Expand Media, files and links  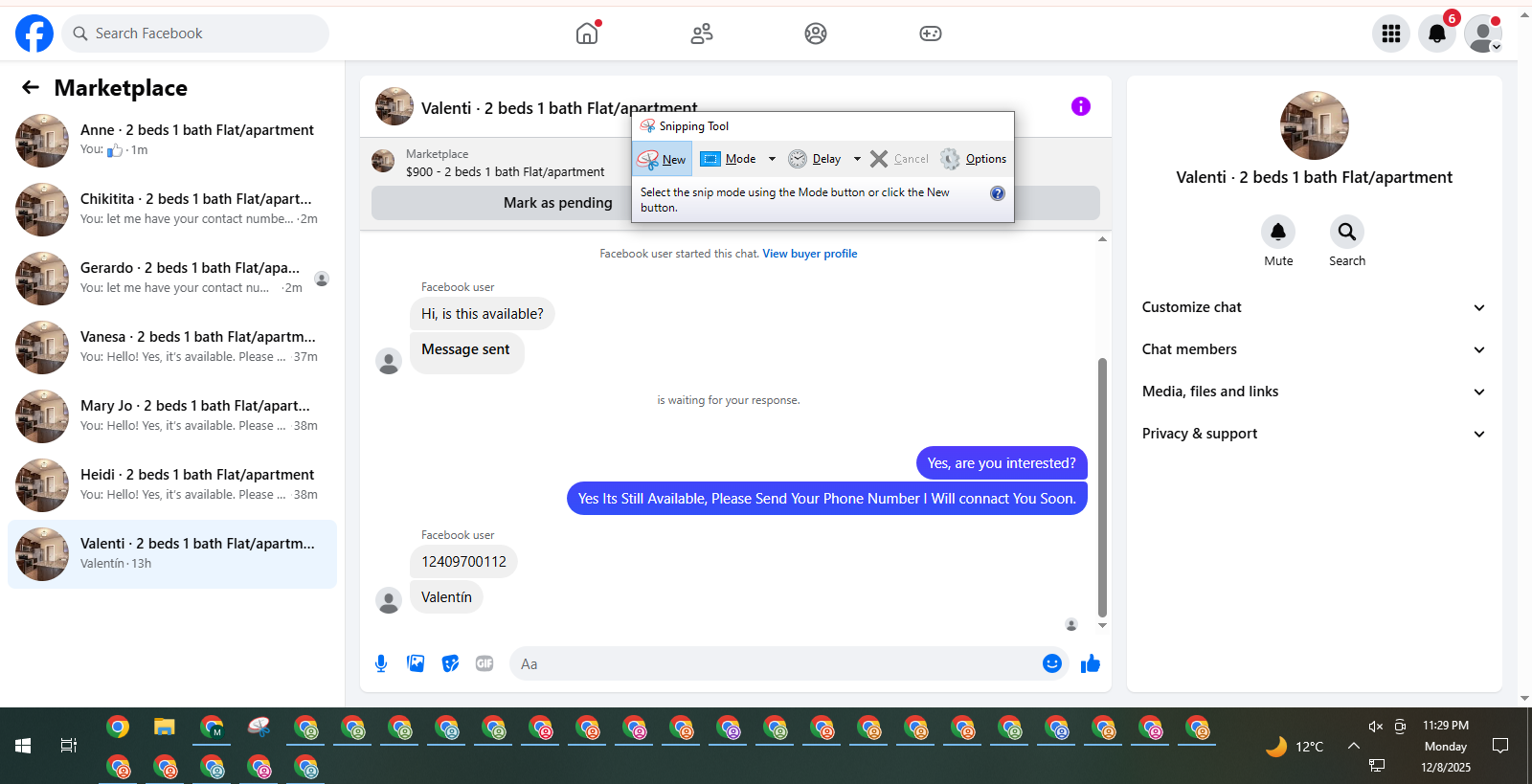pyautogui.click(x=1314, y=392)
